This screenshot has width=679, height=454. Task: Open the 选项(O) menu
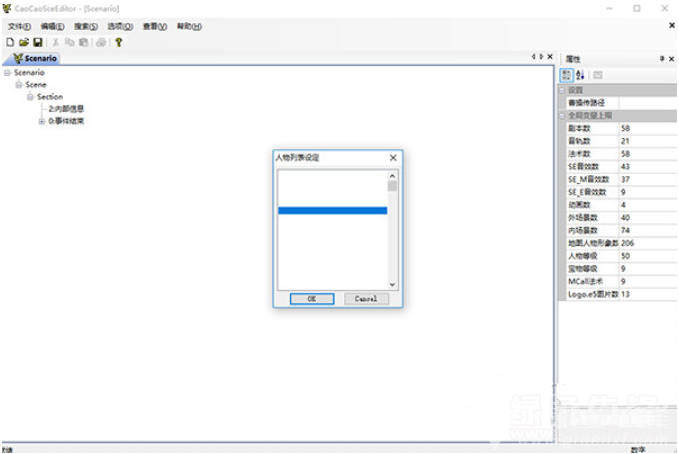pyautogui.click(x=120, y=26)
